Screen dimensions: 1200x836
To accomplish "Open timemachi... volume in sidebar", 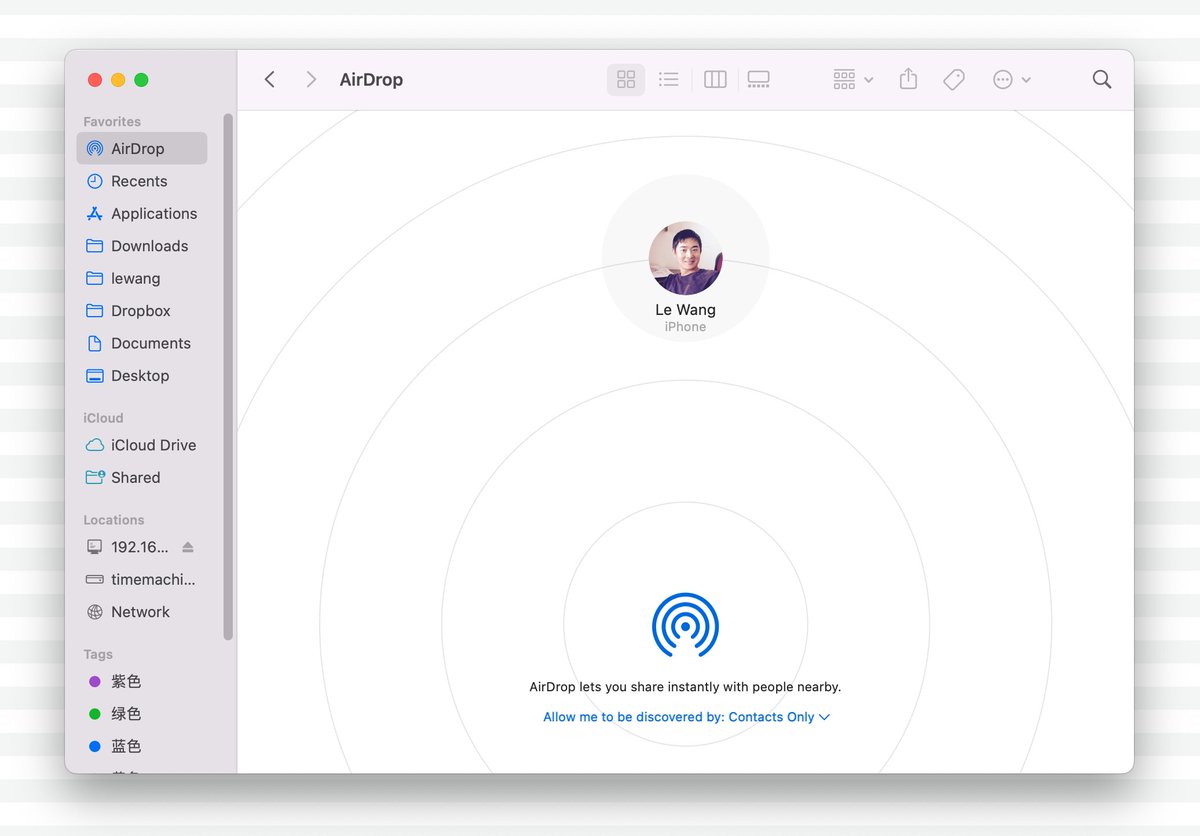I will coord(142,579).
